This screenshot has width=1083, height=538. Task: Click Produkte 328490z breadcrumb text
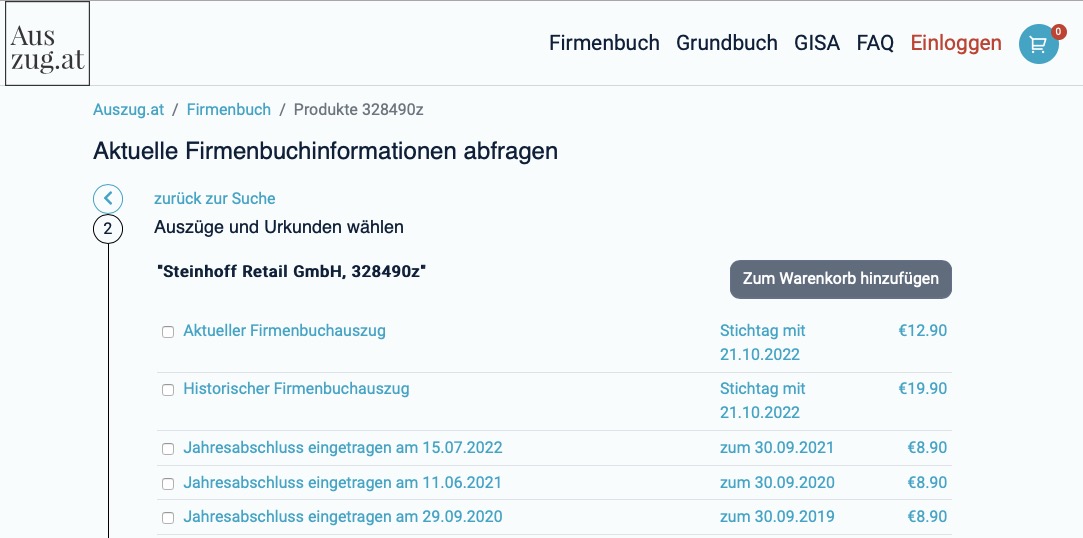[x=358, y=110]
